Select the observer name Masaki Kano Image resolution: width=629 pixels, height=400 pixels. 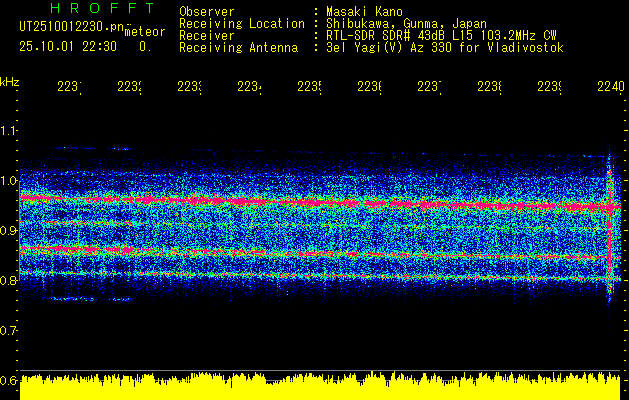(364, 12)
